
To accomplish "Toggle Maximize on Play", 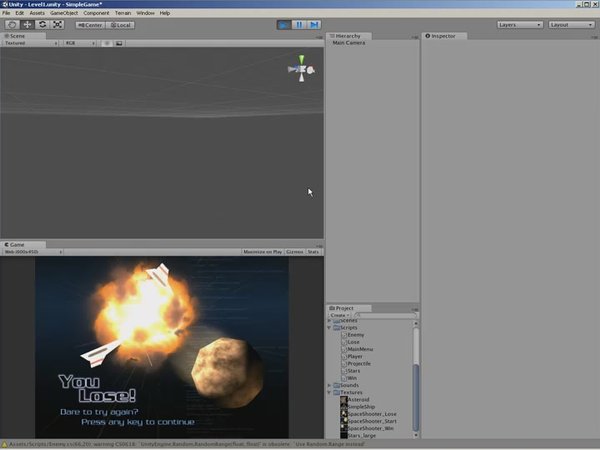I will (263, 252).
